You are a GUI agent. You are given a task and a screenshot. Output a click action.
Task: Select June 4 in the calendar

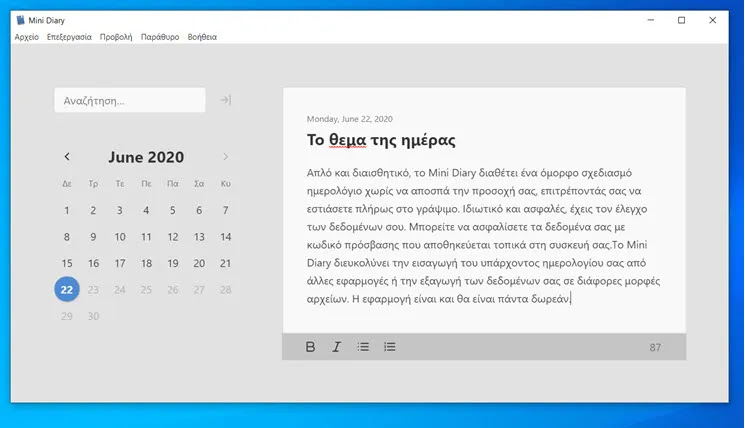[x=146, y=210]
